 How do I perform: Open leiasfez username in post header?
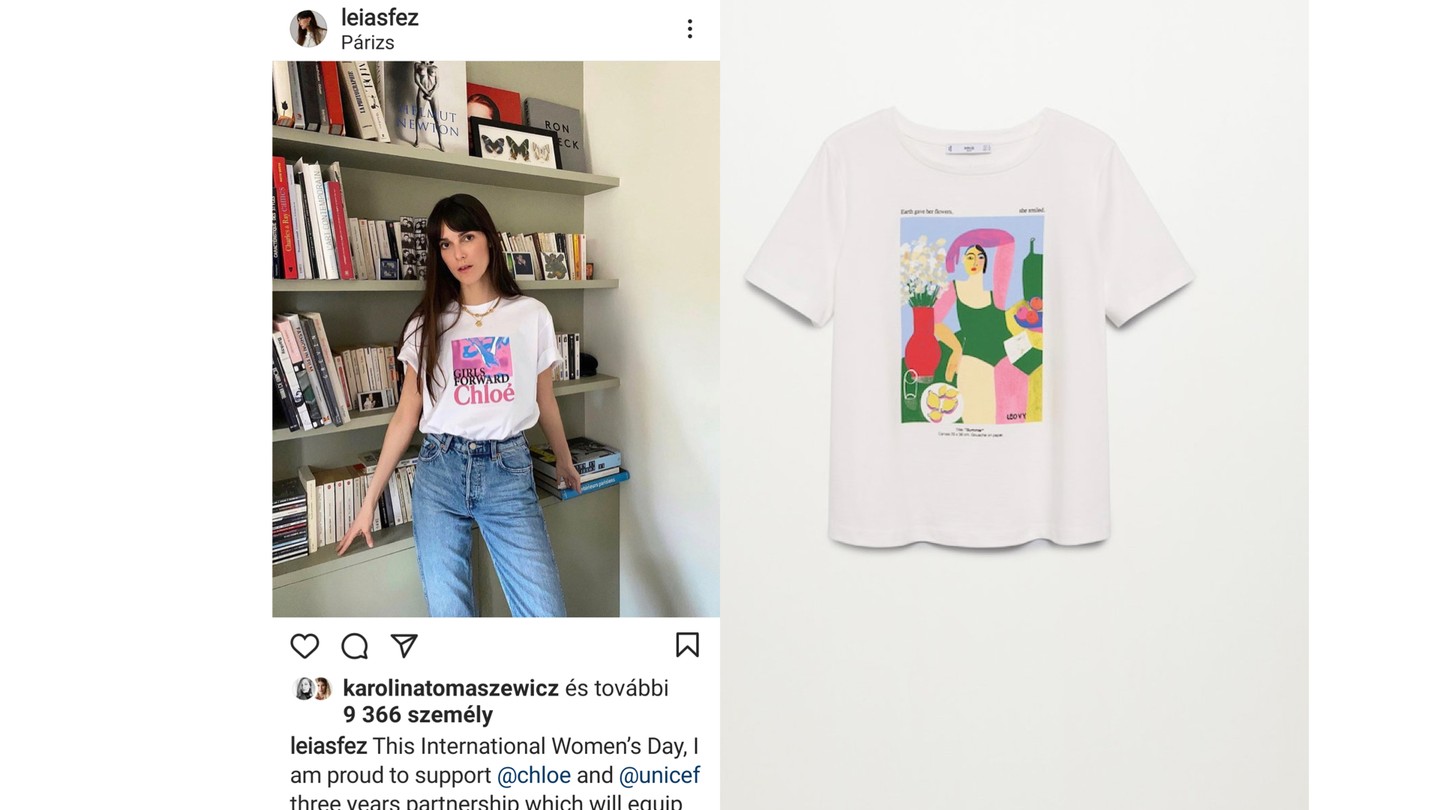coord(380,17)
